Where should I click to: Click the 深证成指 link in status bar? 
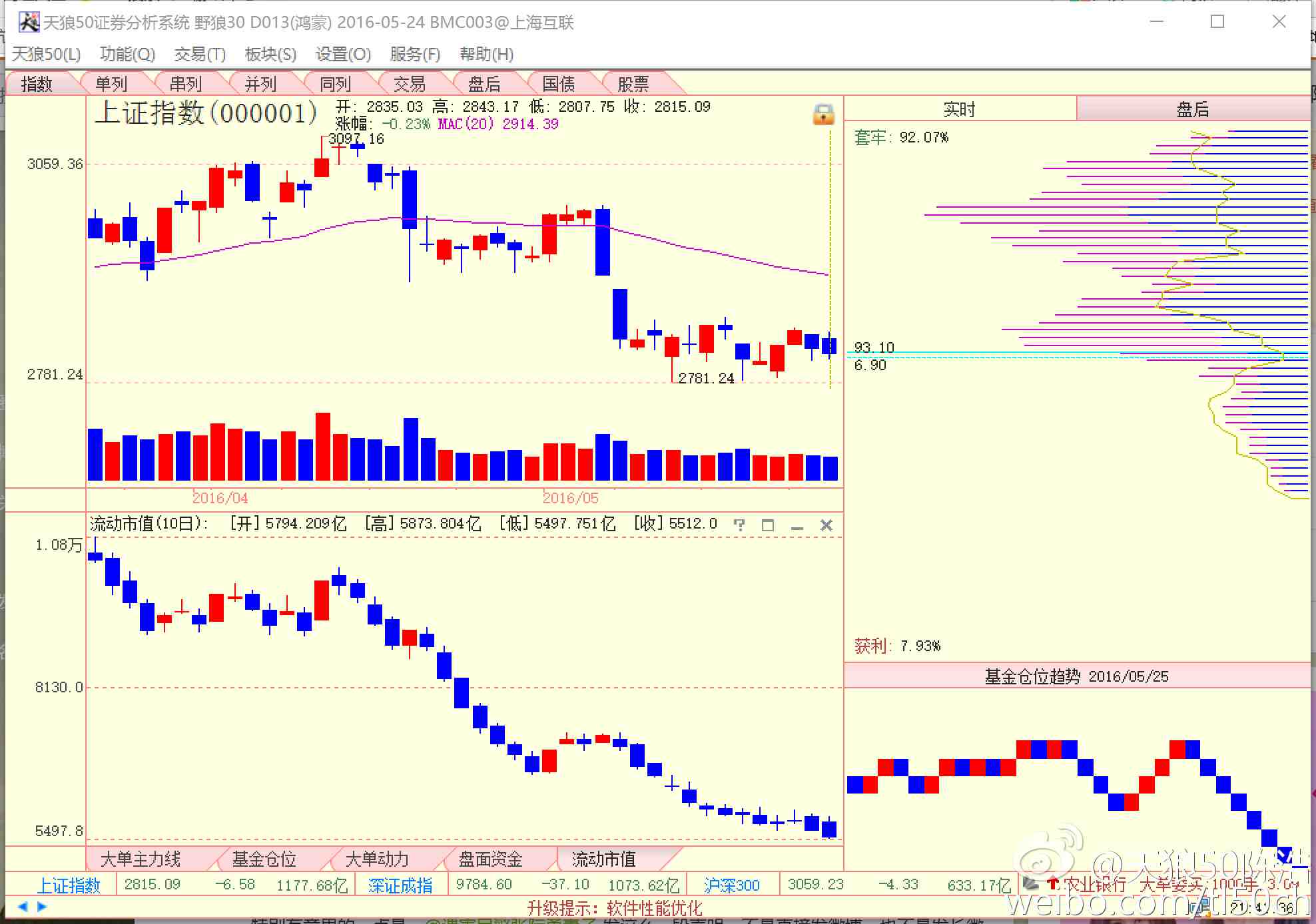pos(400,885)
